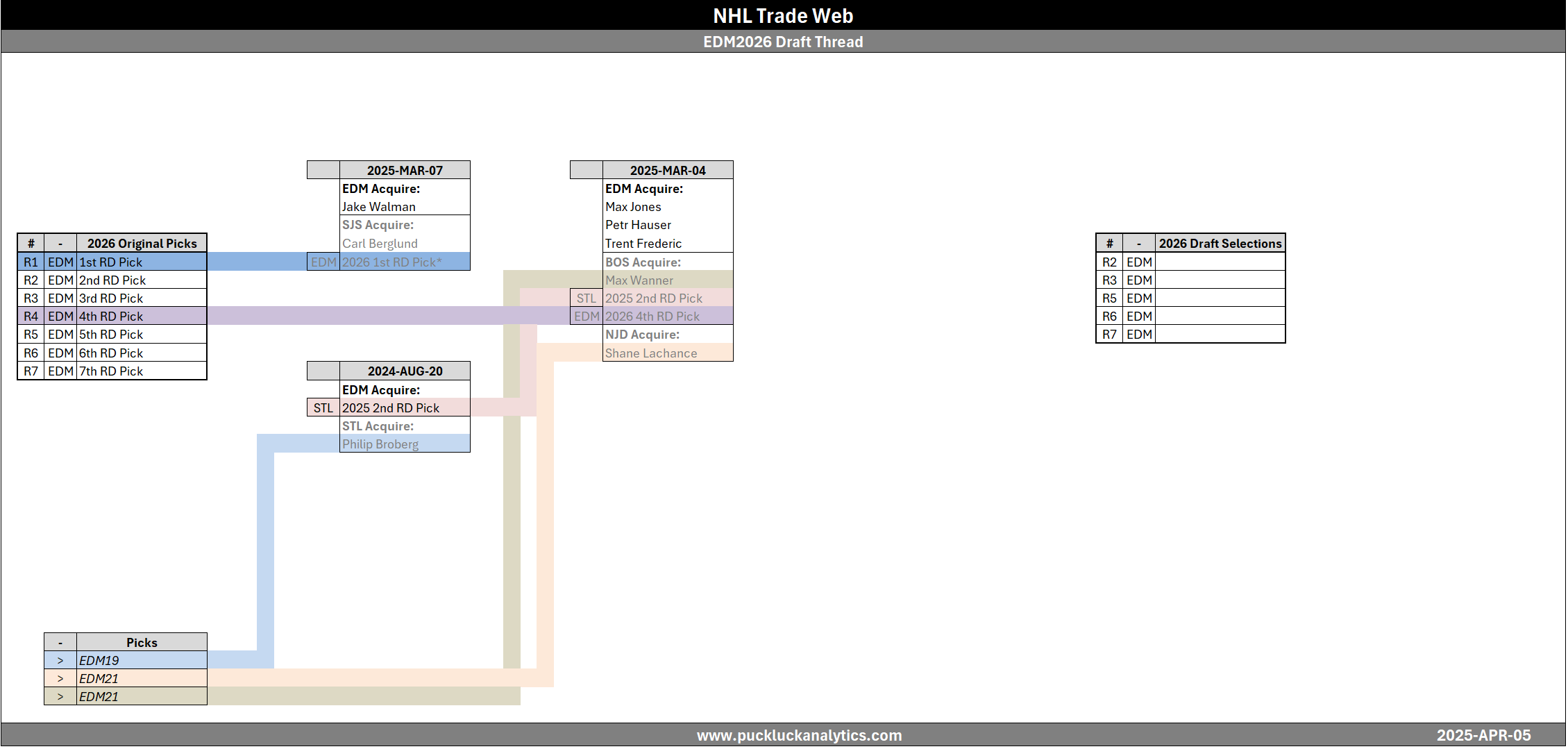1568x749 pixels.
Task: Click the blue 1st RD Pick original cell
Action: [x=141, y=262]
